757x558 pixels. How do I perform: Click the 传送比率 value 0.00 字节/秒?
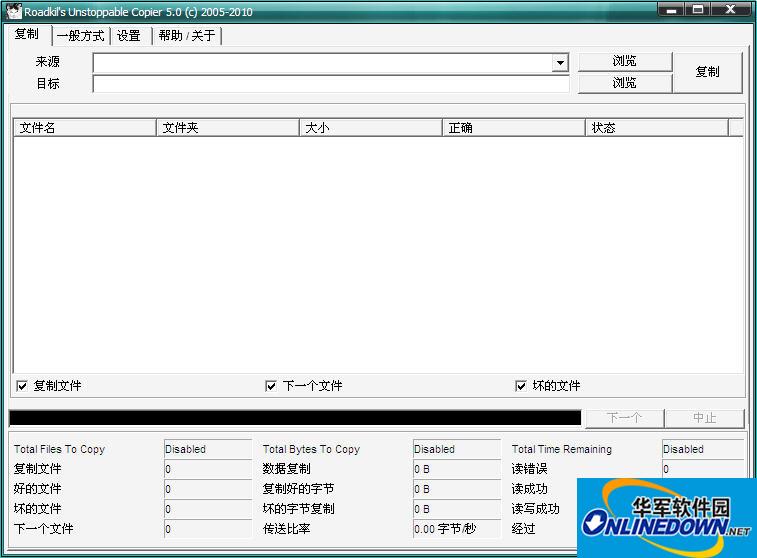pyautogui.click(x=457, y=529)
